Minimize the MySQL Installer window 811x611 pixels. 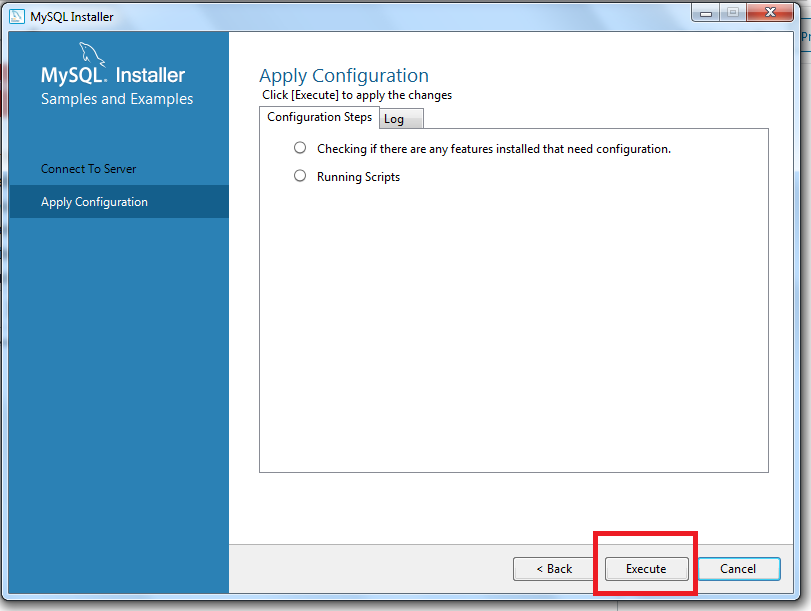point(705,13)
